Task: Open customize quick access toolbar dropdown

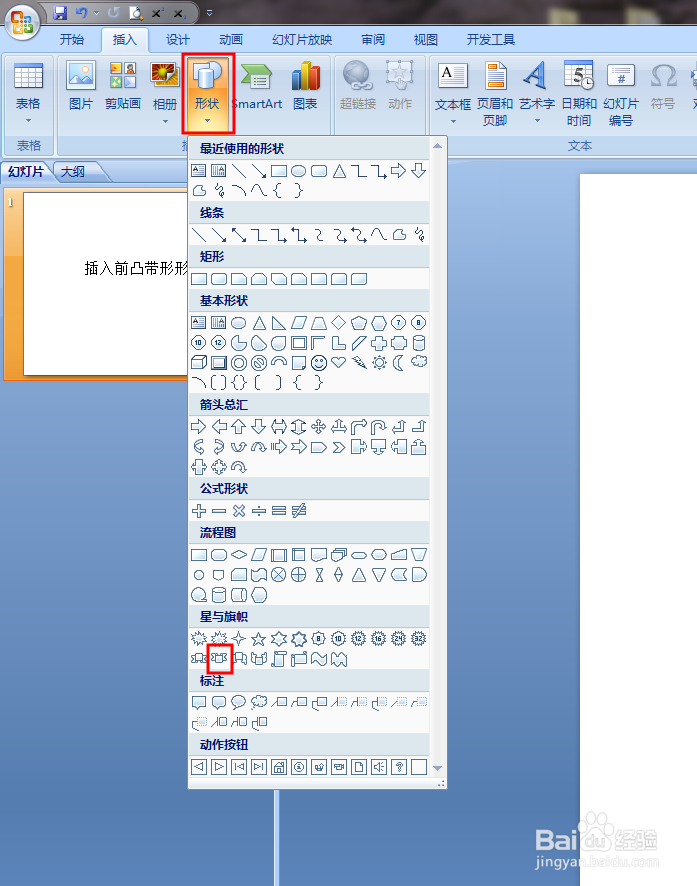Action: [210, 12]
